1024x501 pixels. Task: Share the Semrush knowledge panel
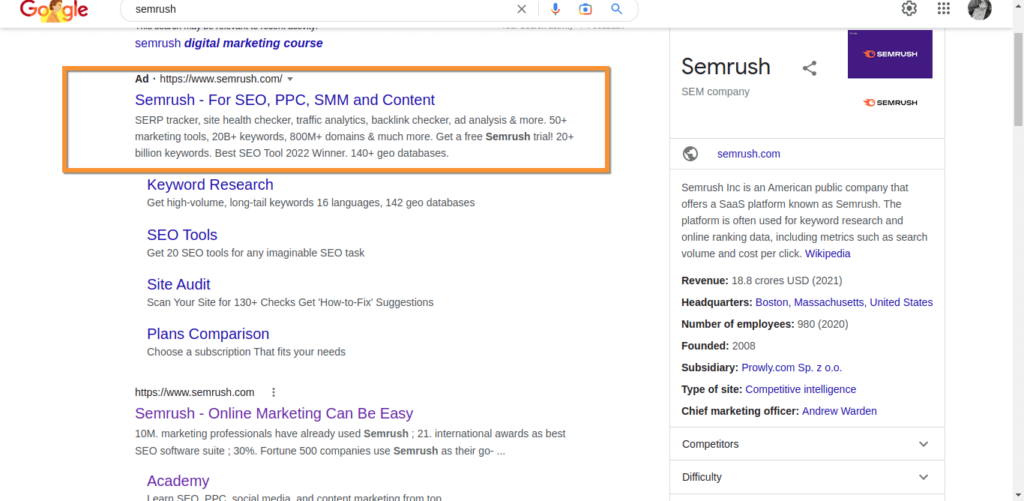tap(809, 68)
